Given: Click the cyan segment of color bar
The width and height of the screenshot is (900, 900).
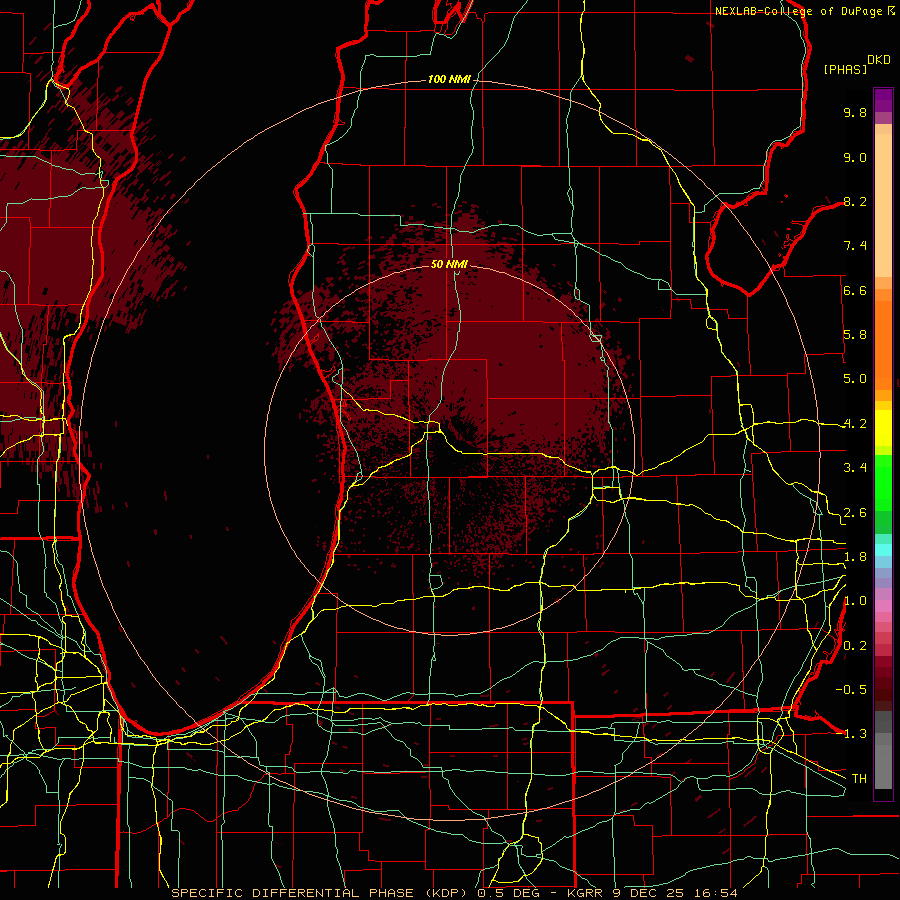Looking at the screenshot, I should point(883,550).
